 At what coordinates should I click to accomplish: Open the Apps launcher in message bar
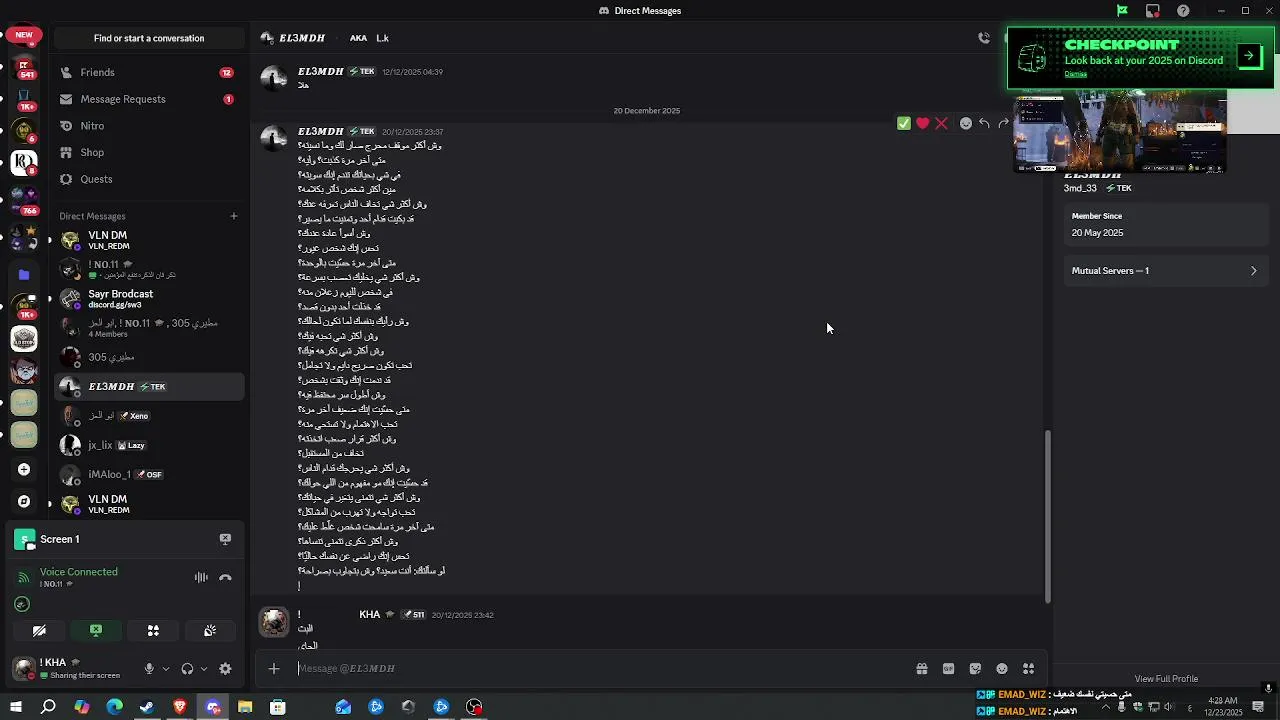1028,669
